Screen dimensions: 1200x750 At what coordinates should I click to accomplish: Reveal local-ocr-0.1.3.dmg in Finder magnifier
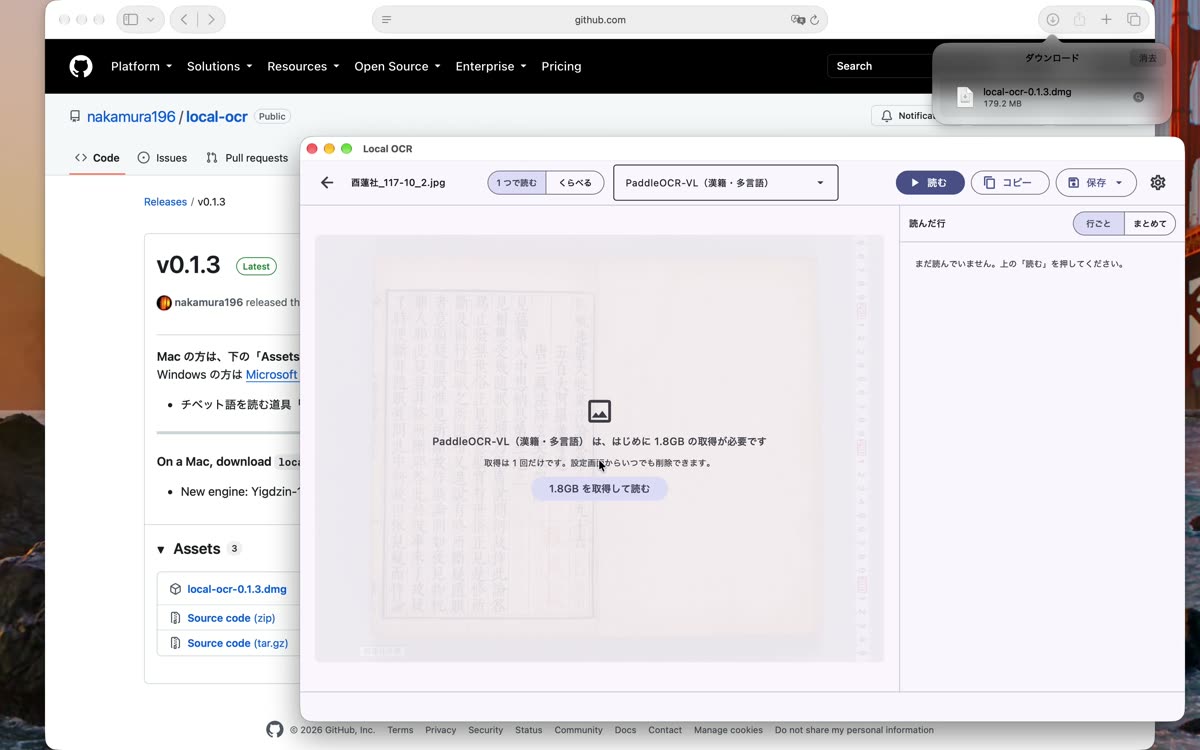[1138, 97]
